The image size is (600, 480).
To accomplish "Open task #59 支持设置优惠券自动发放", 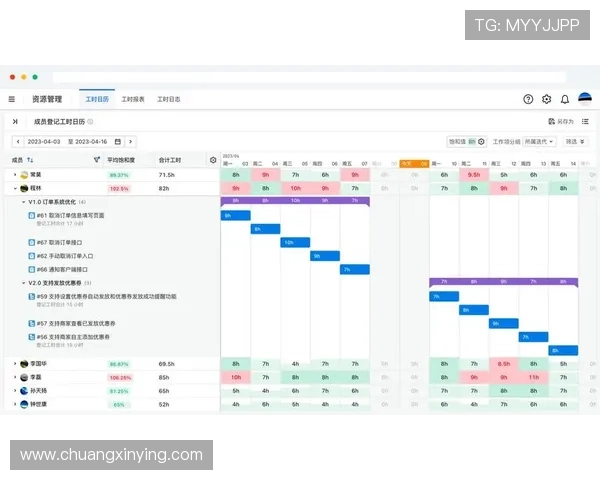I will (106, 296).
